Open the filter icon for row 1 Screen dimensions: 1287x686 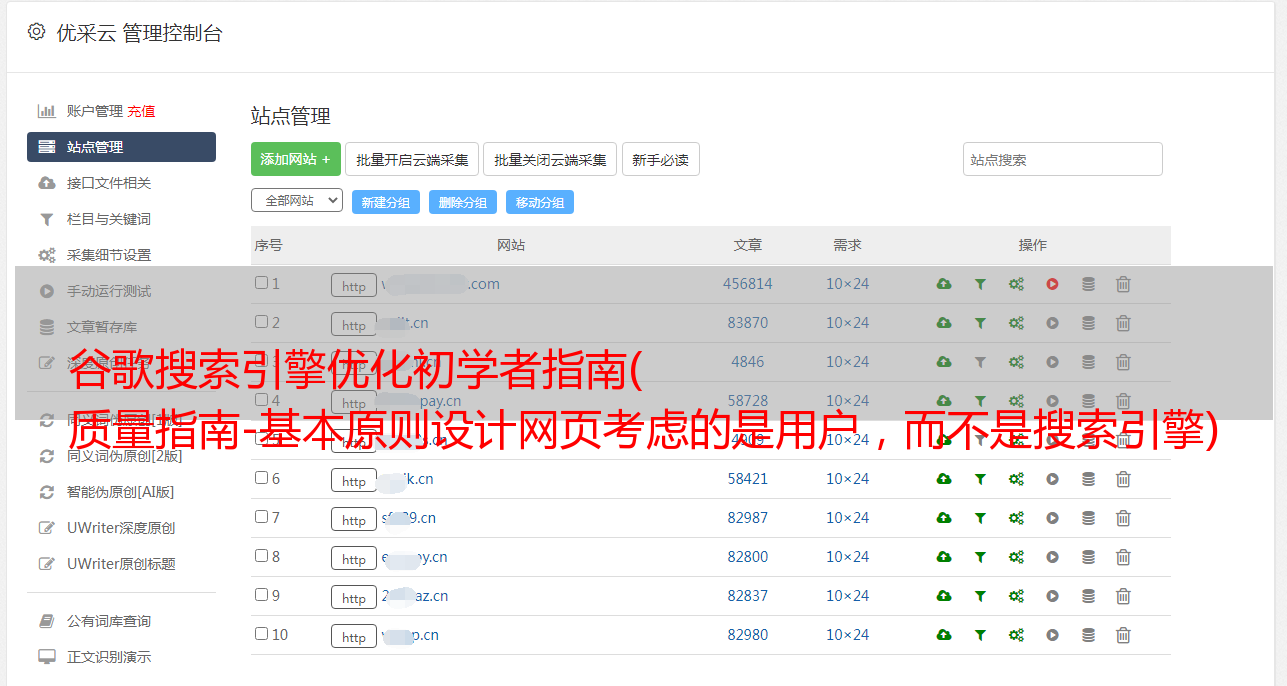point(980,284)
